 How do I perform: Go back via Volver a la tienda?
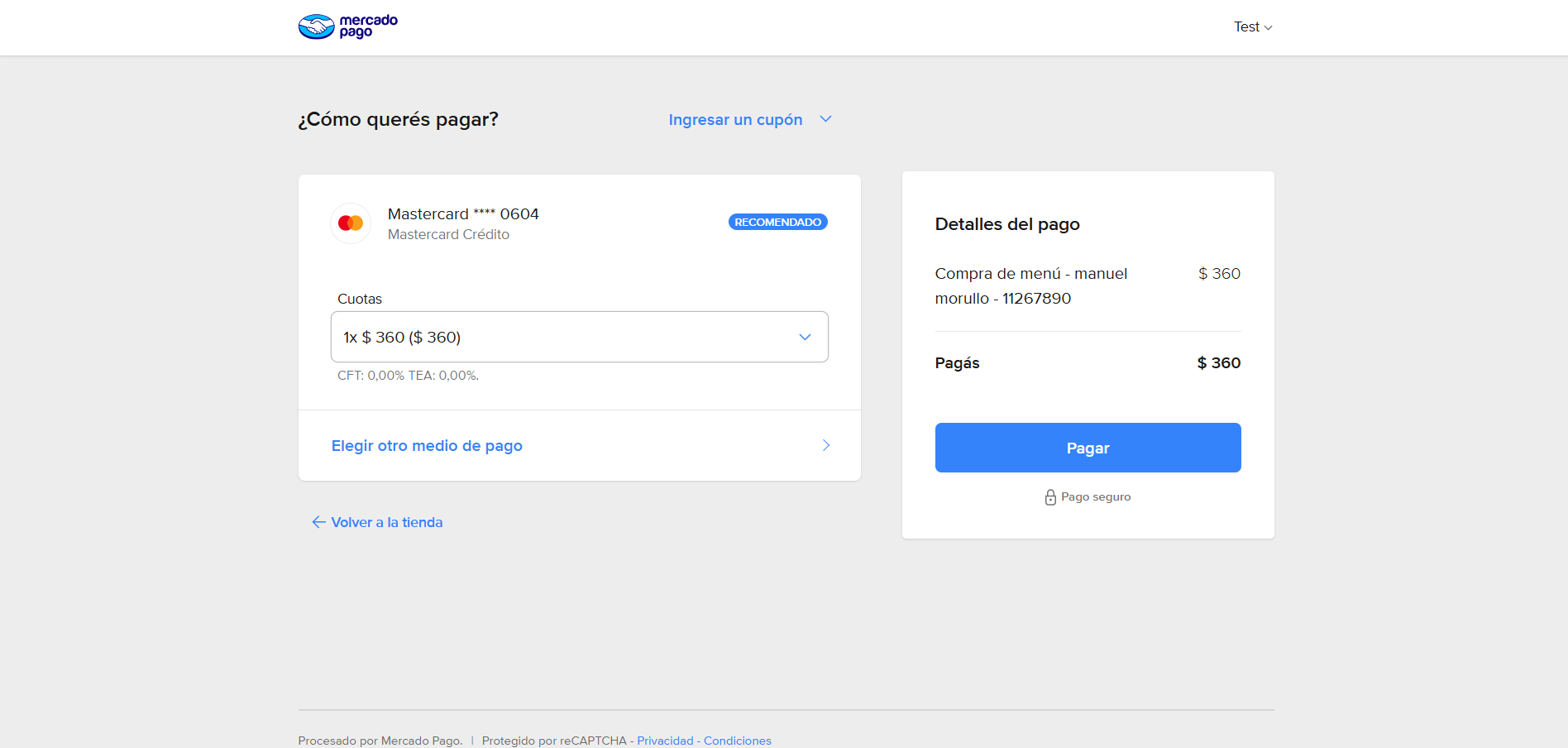pyautogui.click(x=386, y=522)
